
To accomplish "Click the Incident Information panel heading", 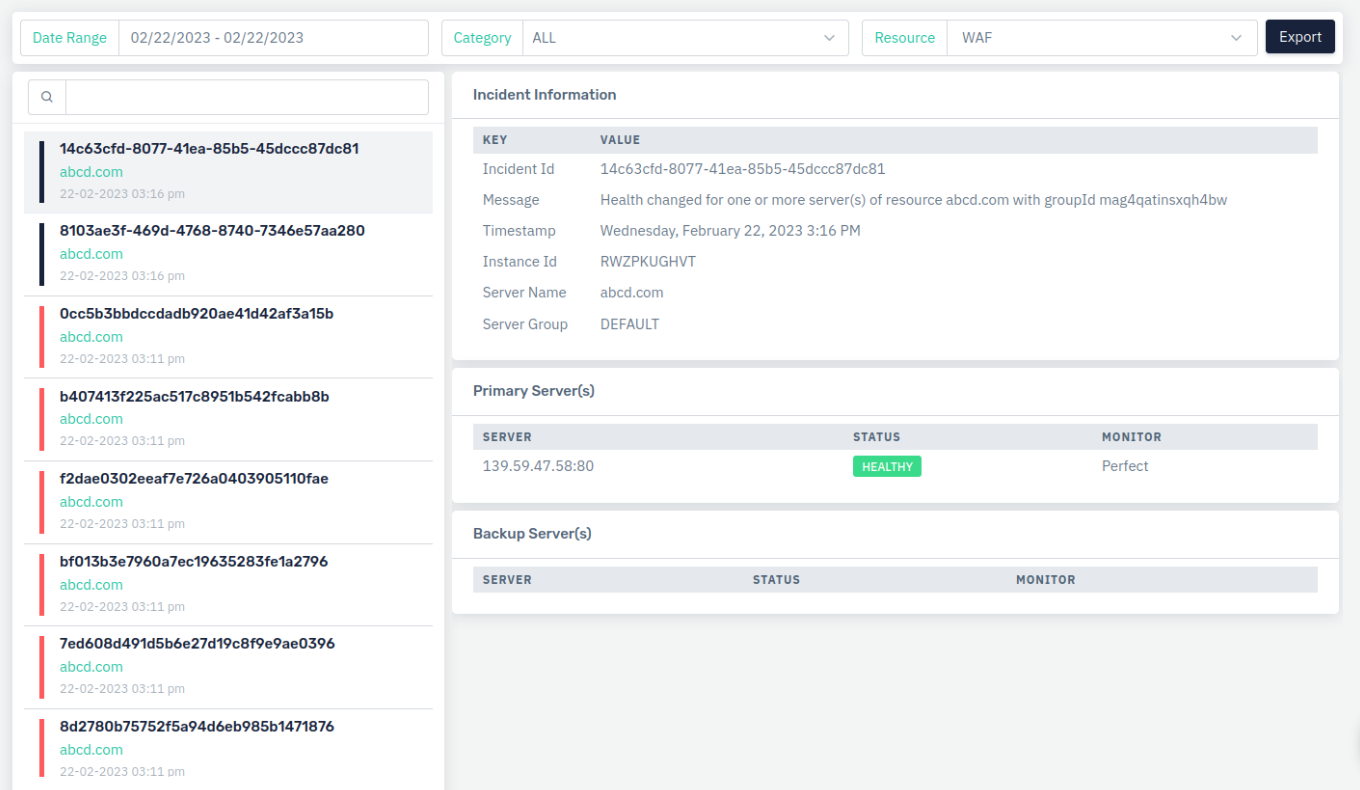I will click(544, 95).
